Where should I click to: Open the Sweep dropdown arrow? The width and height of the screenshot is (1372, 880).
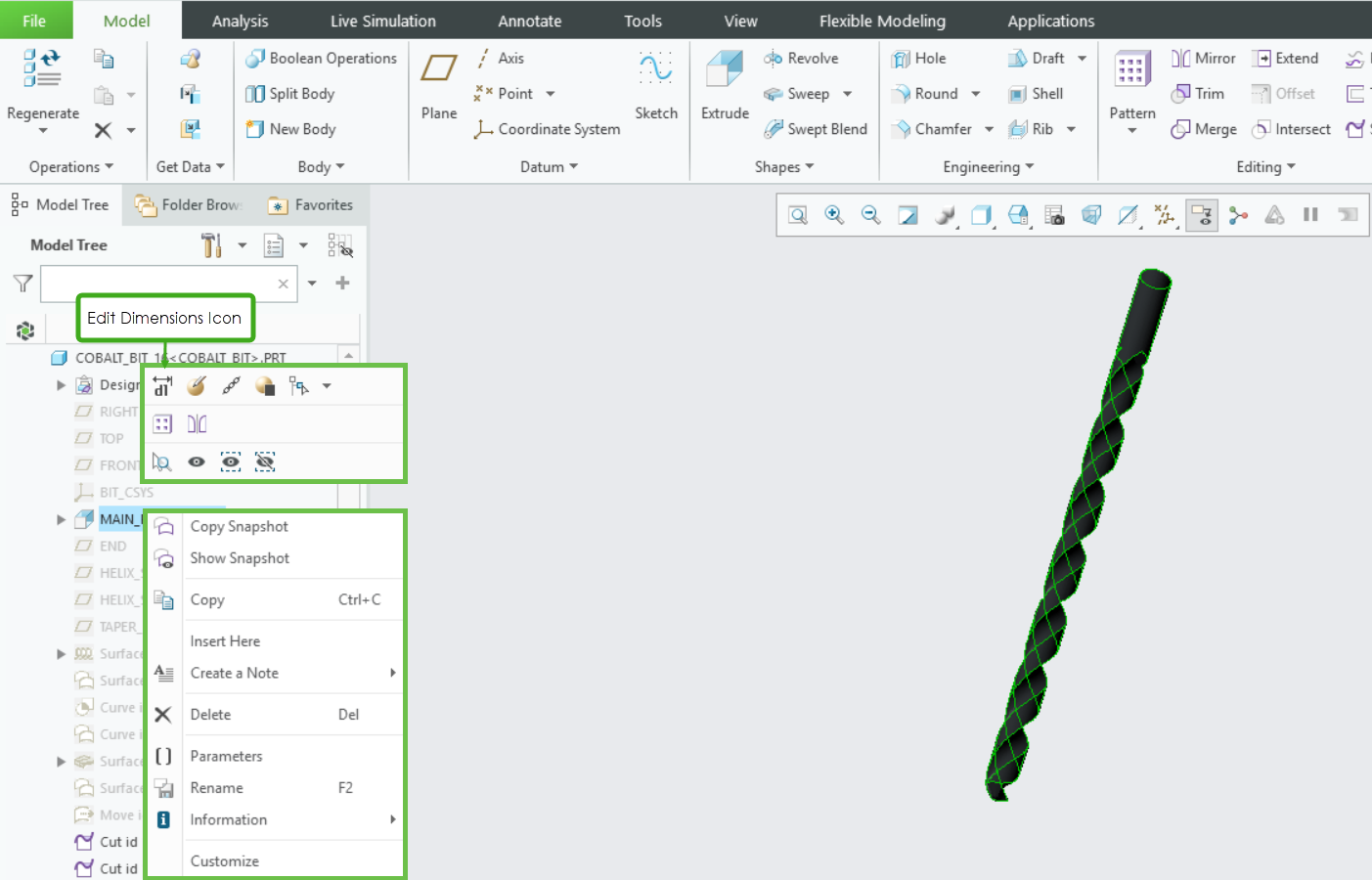coord(847,94)
